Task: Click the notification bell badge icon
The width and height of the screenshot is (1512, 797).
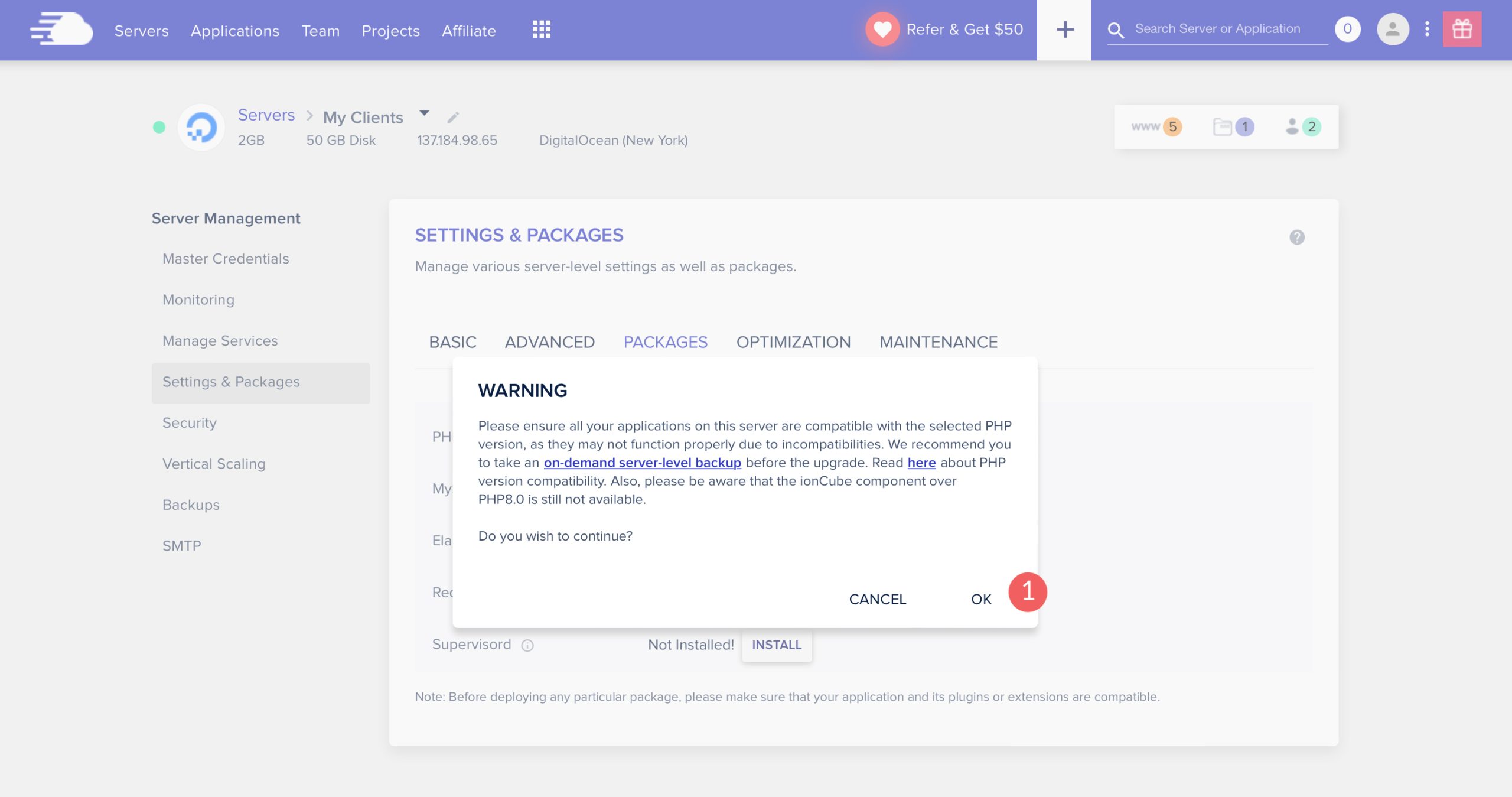Action: coord(1349,29)
